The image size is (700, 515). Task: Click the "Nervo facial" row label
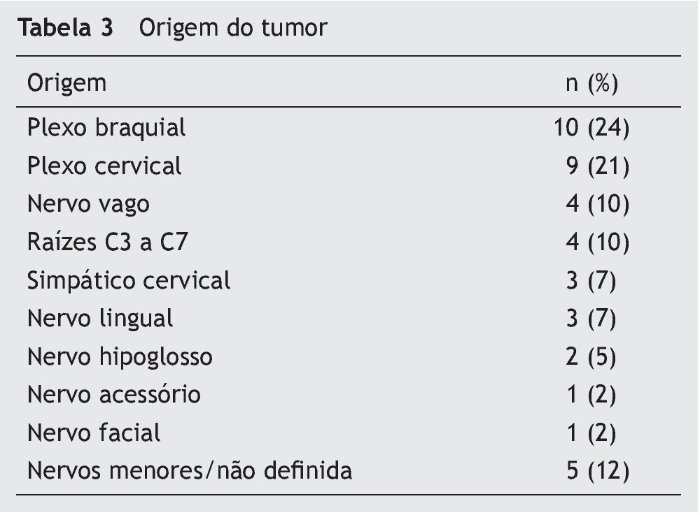coord(94,432)
